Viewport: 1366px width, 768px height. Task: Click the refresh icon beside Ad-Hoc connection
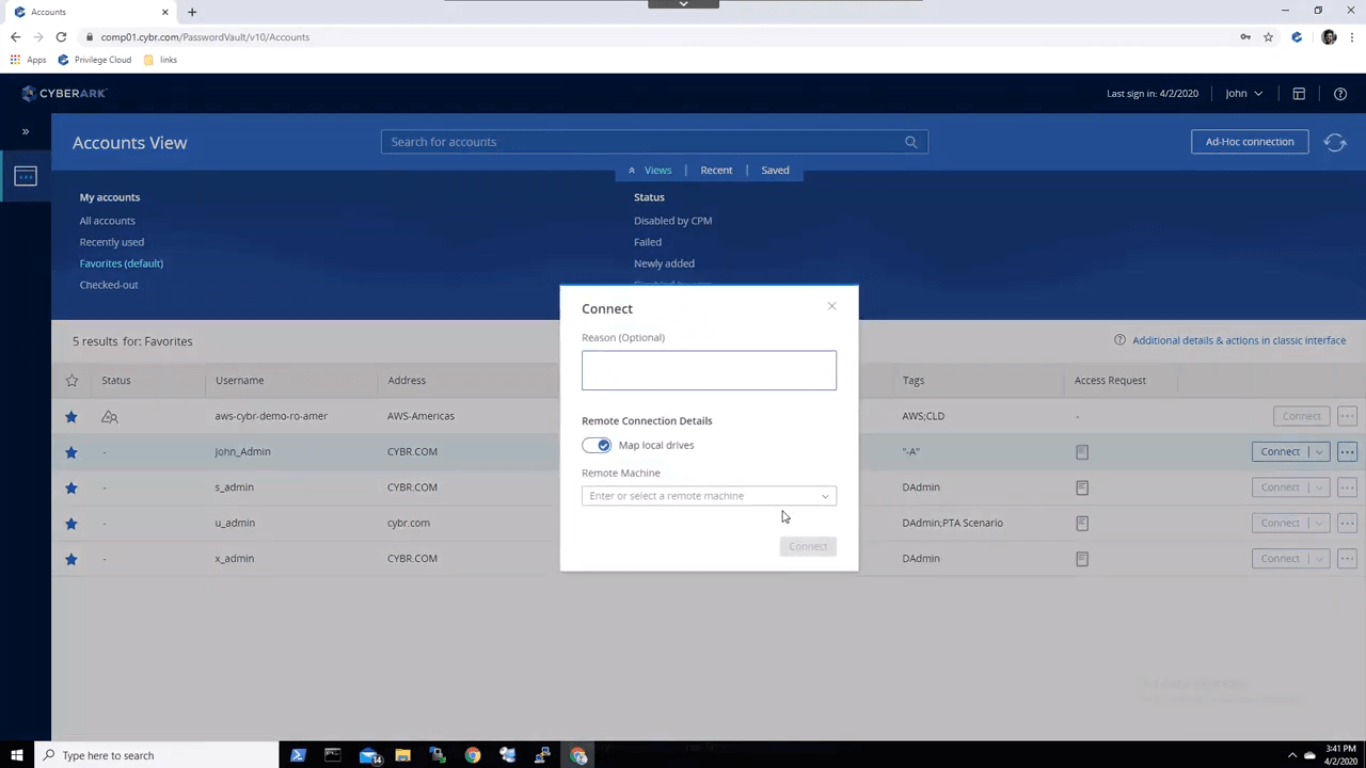pos(1335,141)
